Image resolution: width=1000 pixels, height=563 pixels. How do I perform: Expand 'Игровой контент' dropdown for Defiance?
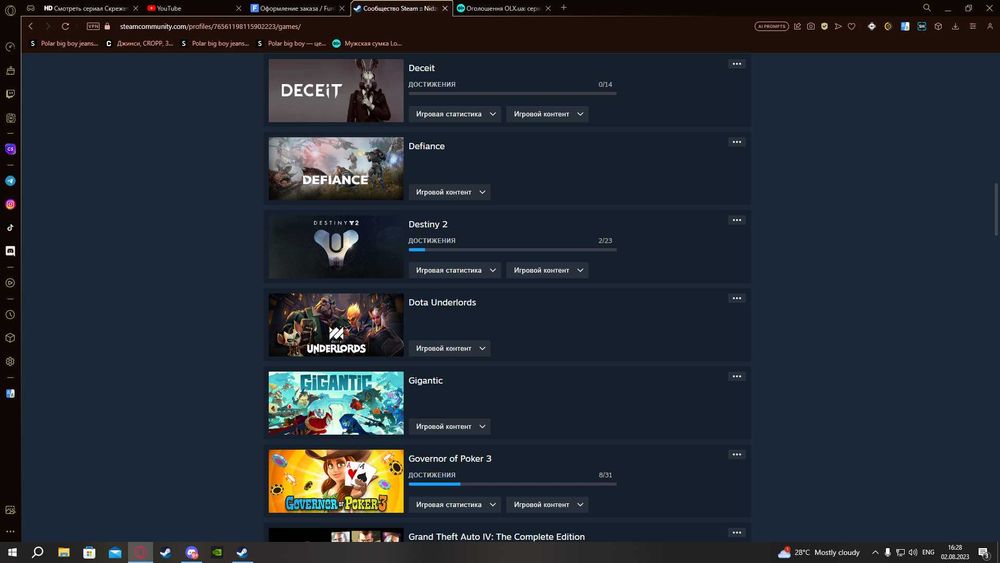[450, 192]
